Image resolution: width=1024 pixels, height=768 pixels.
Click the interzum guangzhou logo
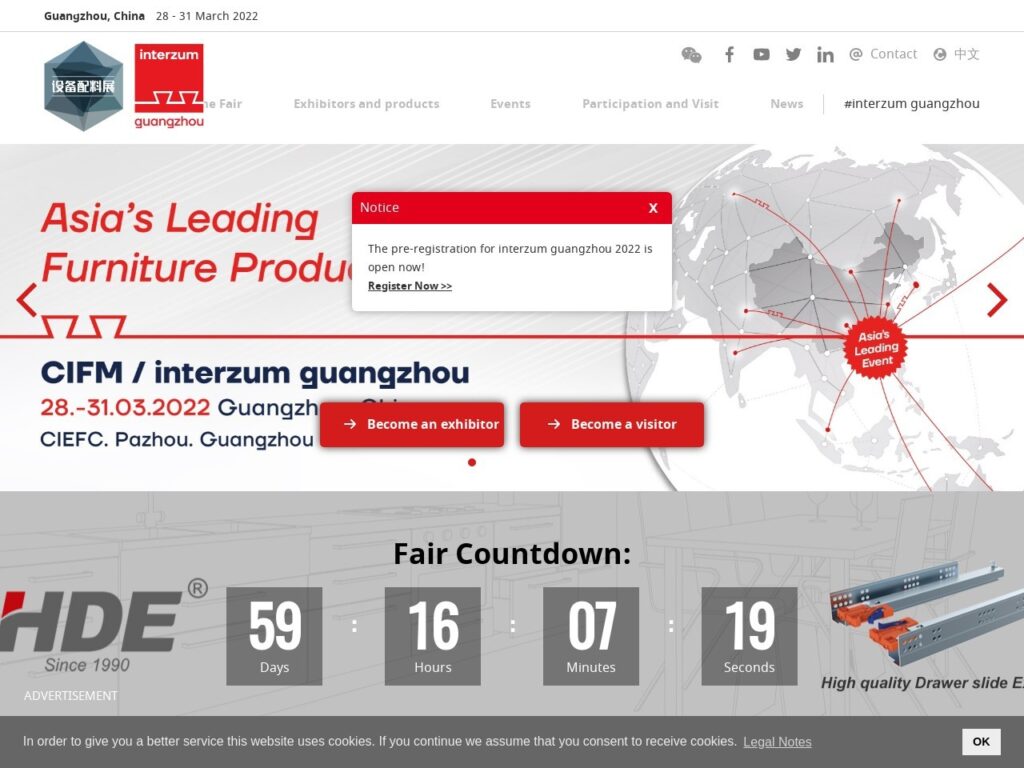coord(168,86)
